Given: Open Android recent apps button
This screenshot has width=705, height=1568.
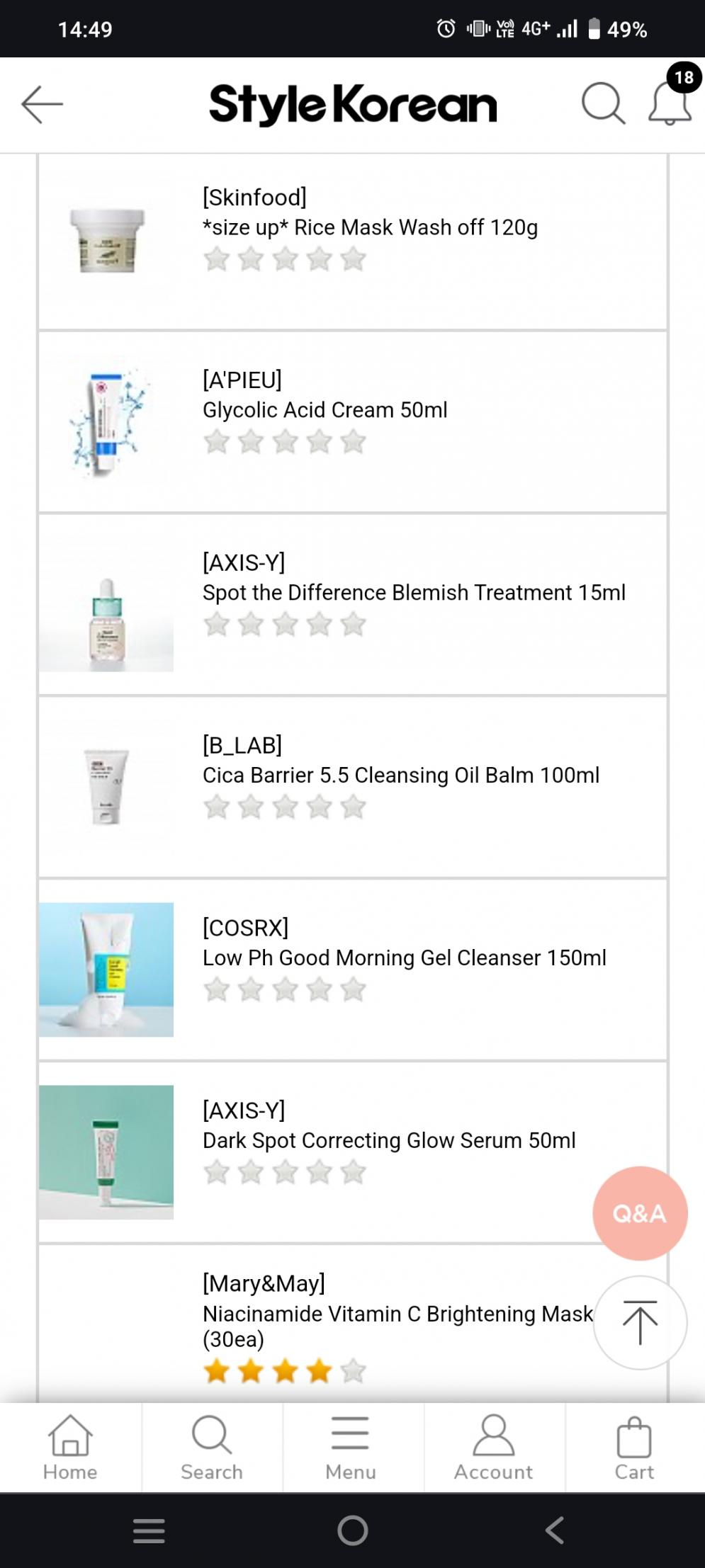Looking at the screenshot, I should pyautogui.click(x=149, y=1530).
